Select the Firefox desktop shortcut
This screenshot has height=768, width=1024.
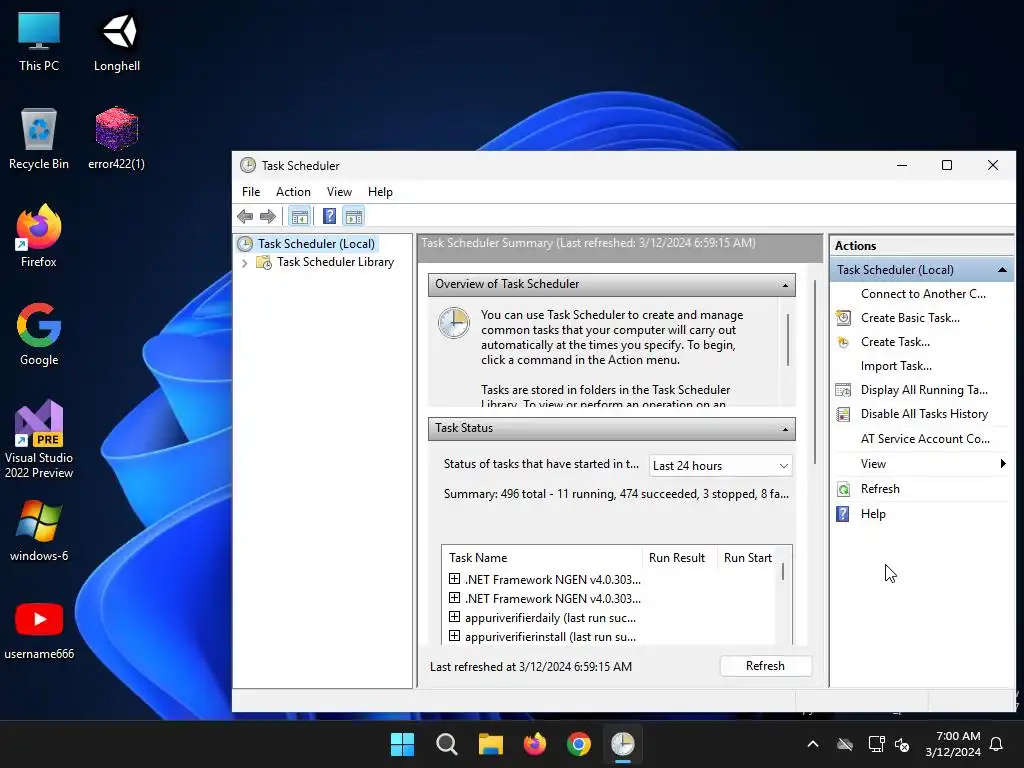39,236
